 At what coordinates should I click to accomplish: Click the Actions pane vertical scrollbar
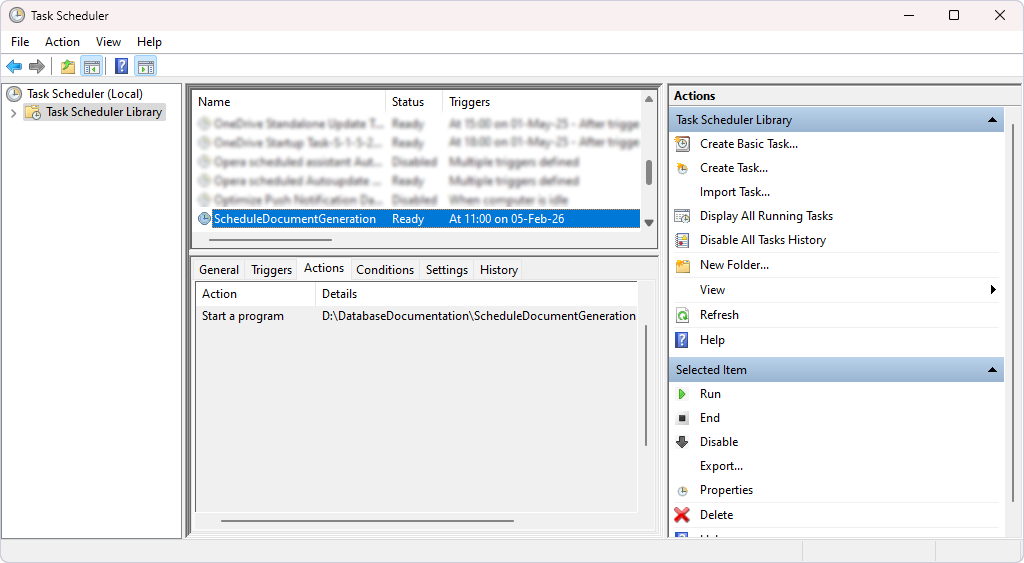1013,314
